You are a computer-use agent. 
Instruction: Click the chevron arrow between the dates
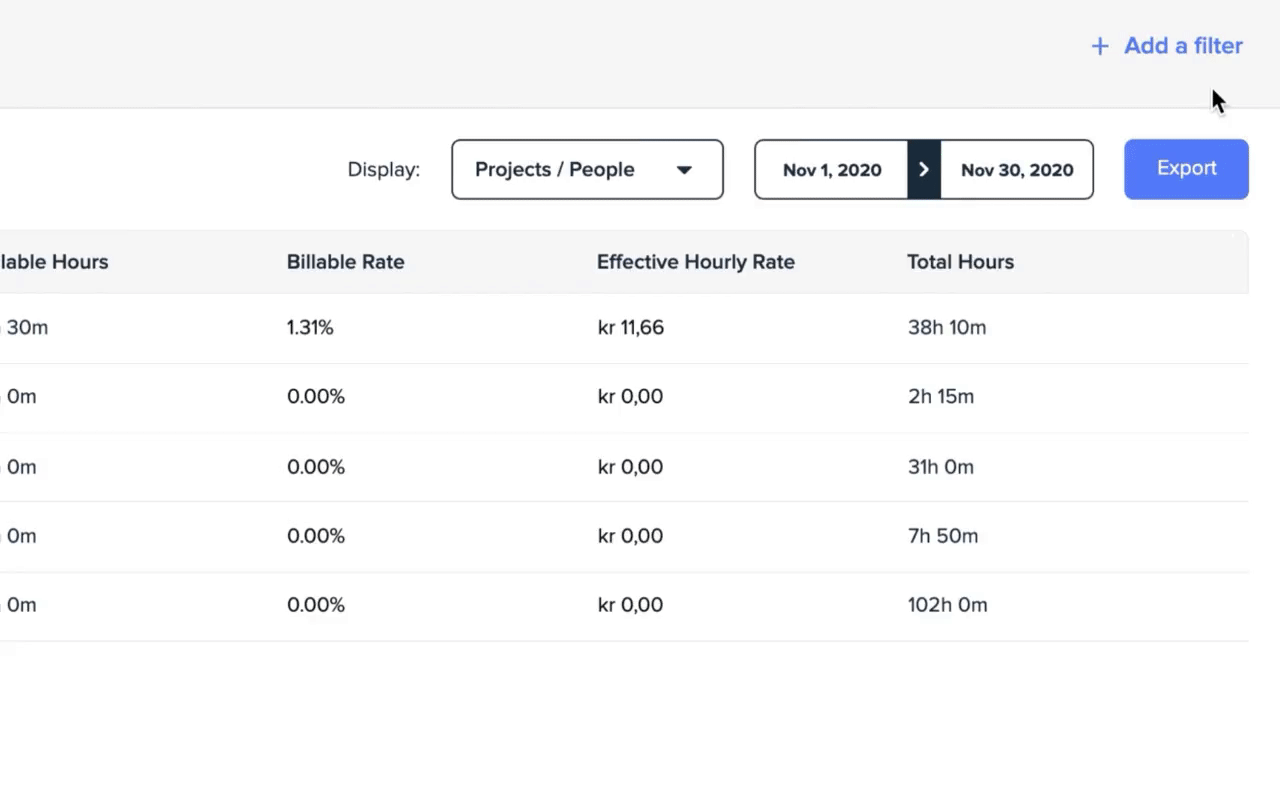click(924, 170)
